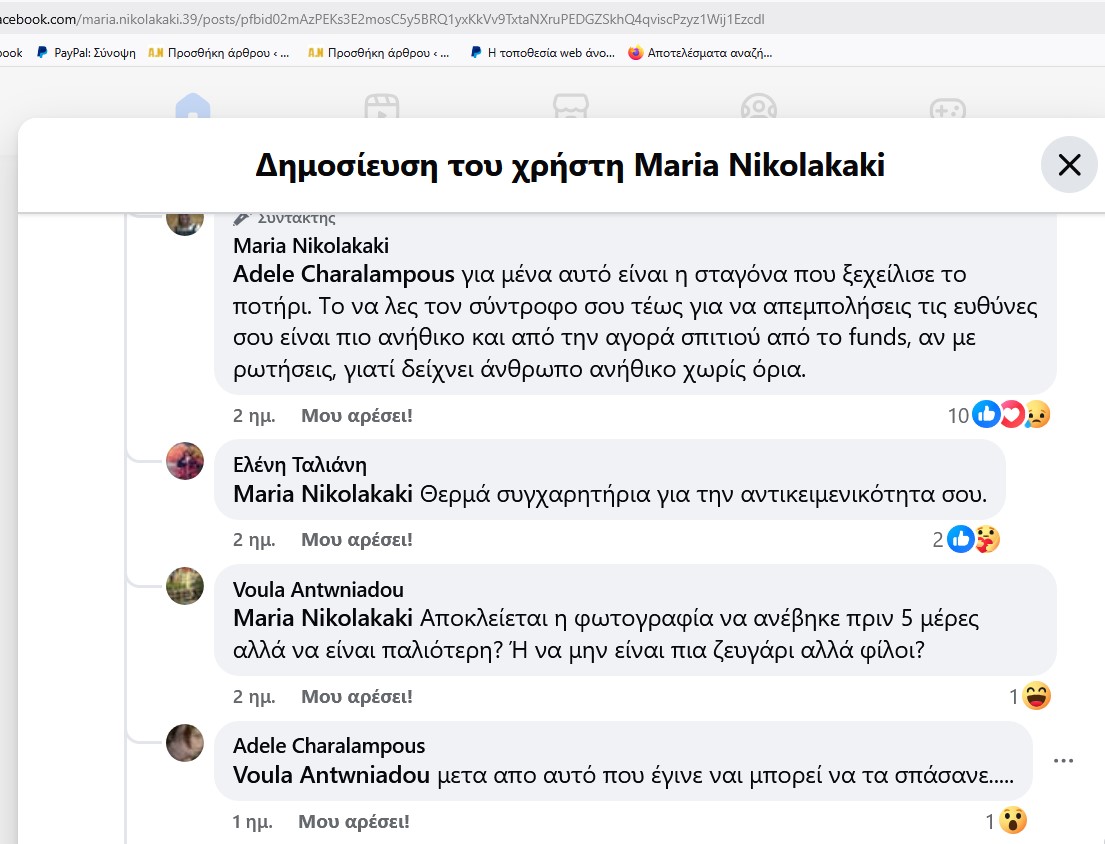
Task: View reactions on Ελένη Ταλιάνη's comment
Action: coord(965,540)
